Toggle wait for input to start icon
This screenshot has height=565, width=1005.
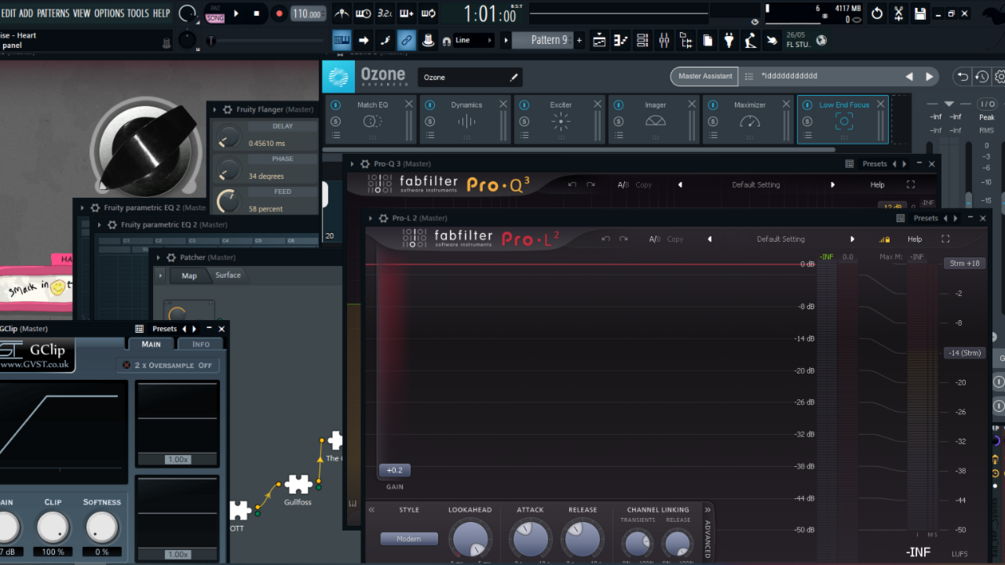click(363, 13)
